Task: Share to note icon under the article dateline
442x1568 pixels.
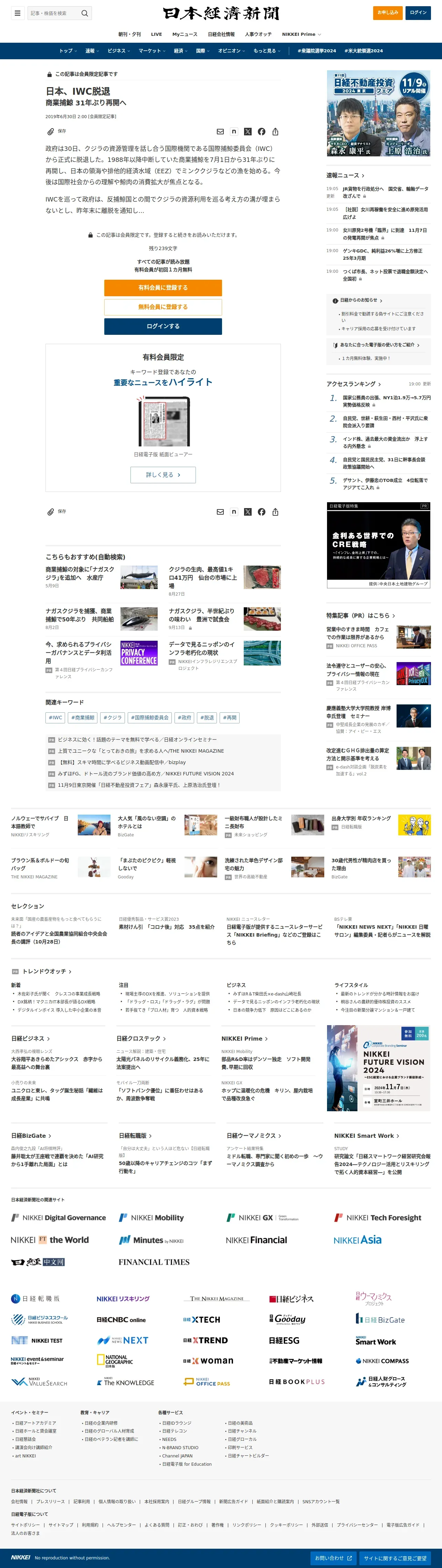Action: (234, 132)
